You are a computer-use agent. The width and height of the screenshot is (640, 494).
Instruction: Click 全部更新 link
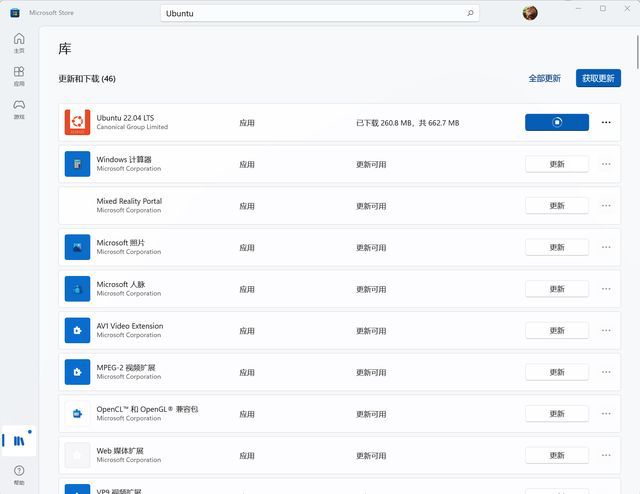click(544, 78)
